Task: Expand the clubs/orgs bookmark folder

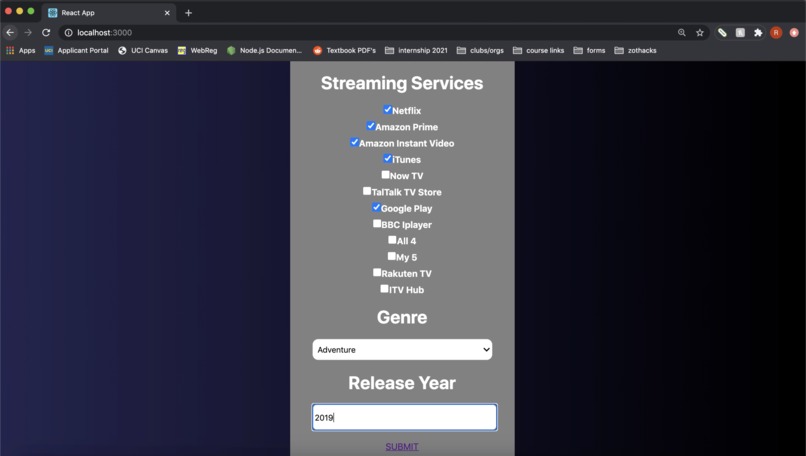Action: [x=480, y=50]
